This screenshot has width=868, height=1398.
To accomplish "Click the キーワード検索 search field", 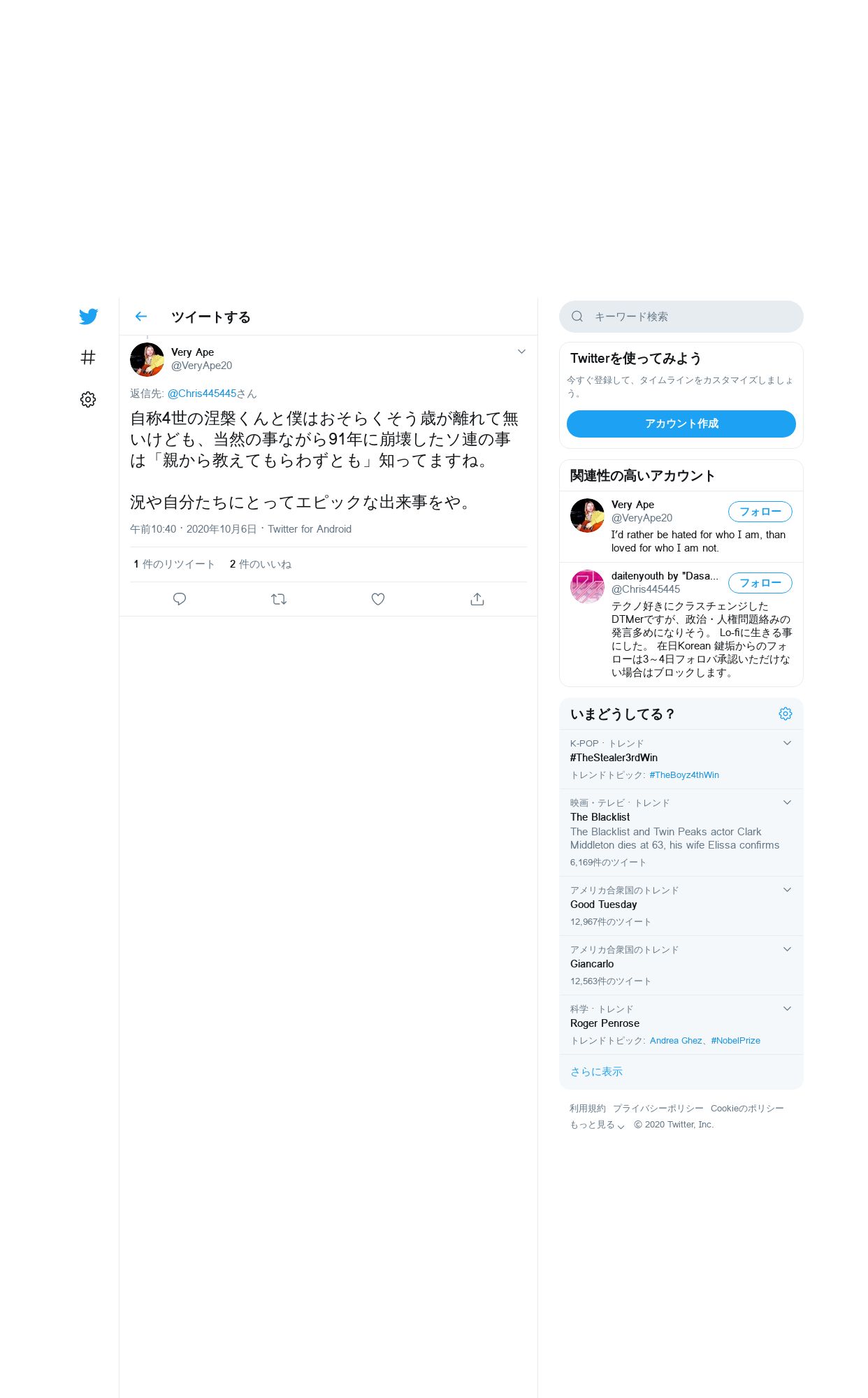I will [x=681, y=317].
